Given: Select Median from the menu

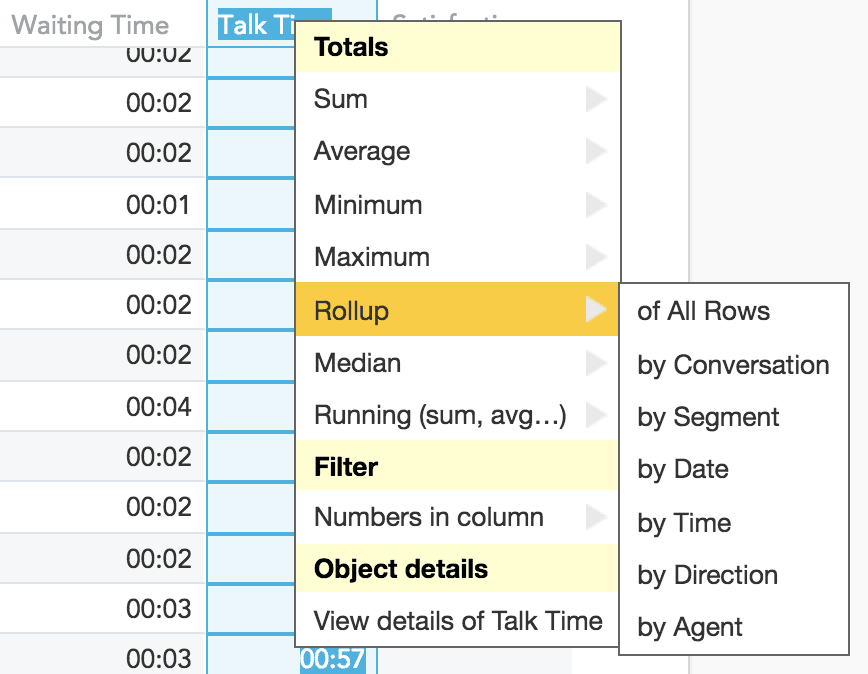Looking at the screenshot, I should click(x=355, y=363).
